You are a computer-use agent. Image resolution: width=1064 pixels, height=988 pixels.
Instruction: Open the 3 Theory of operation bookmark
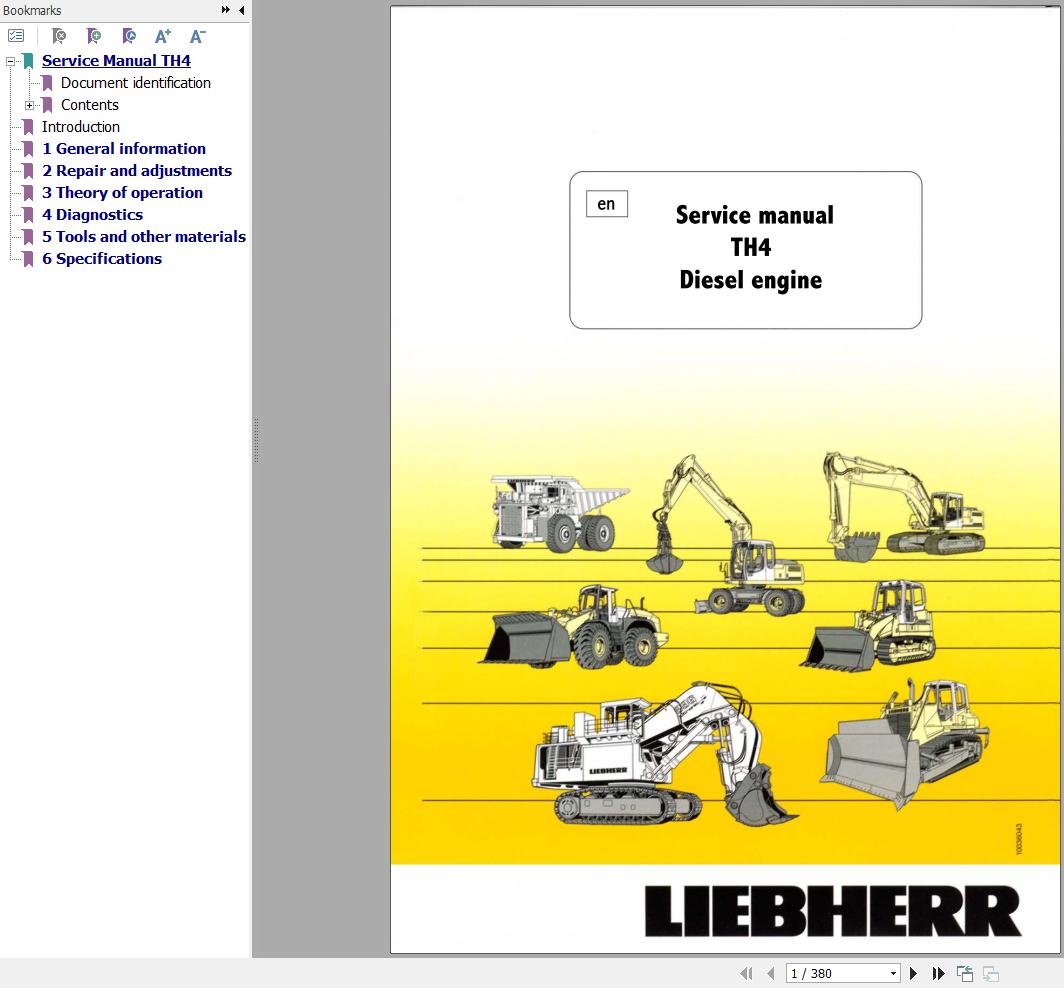122,193
